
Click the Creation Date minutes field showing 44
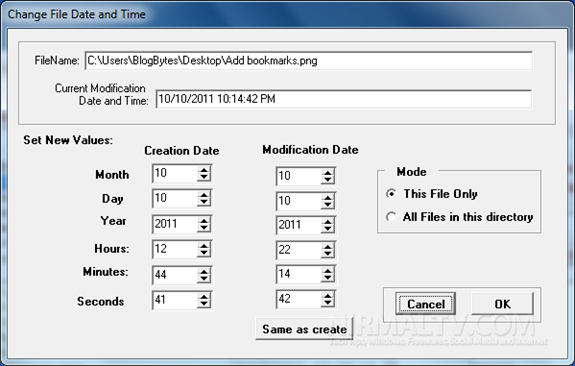[175, 275]
